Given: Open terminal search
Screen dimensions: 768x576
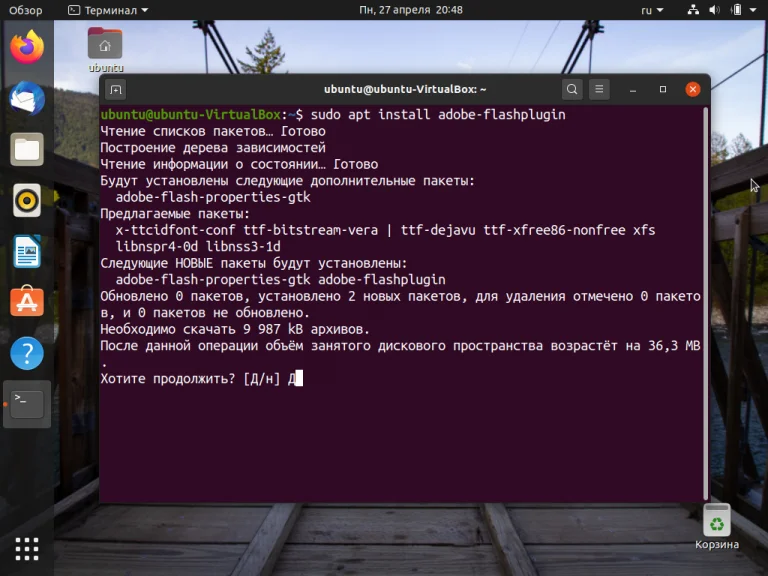Looking at the screenshot, I should pos(572,89).
